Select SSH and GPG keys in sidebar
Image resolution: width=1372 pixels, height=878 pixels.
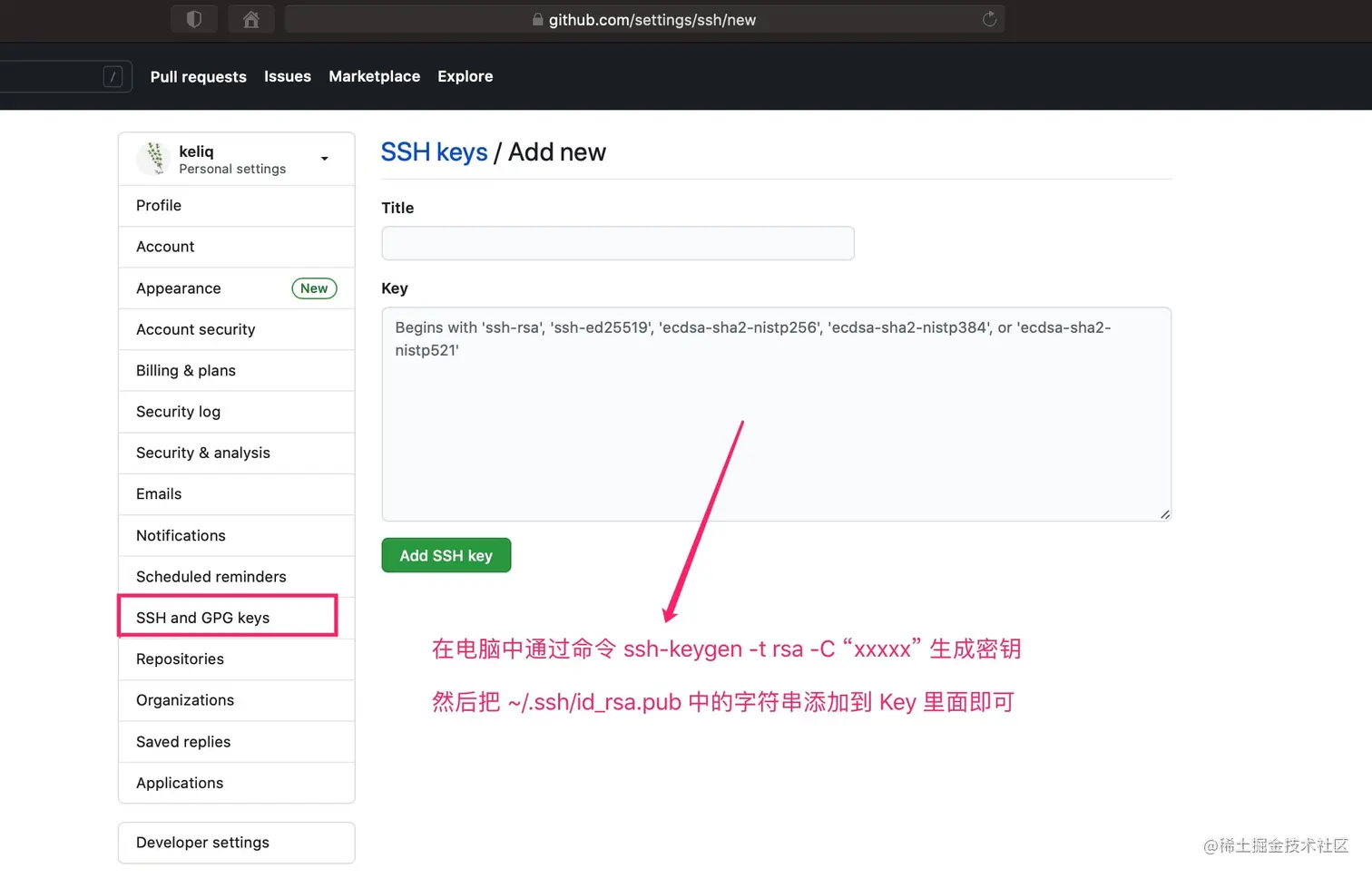tap(202, 617)
